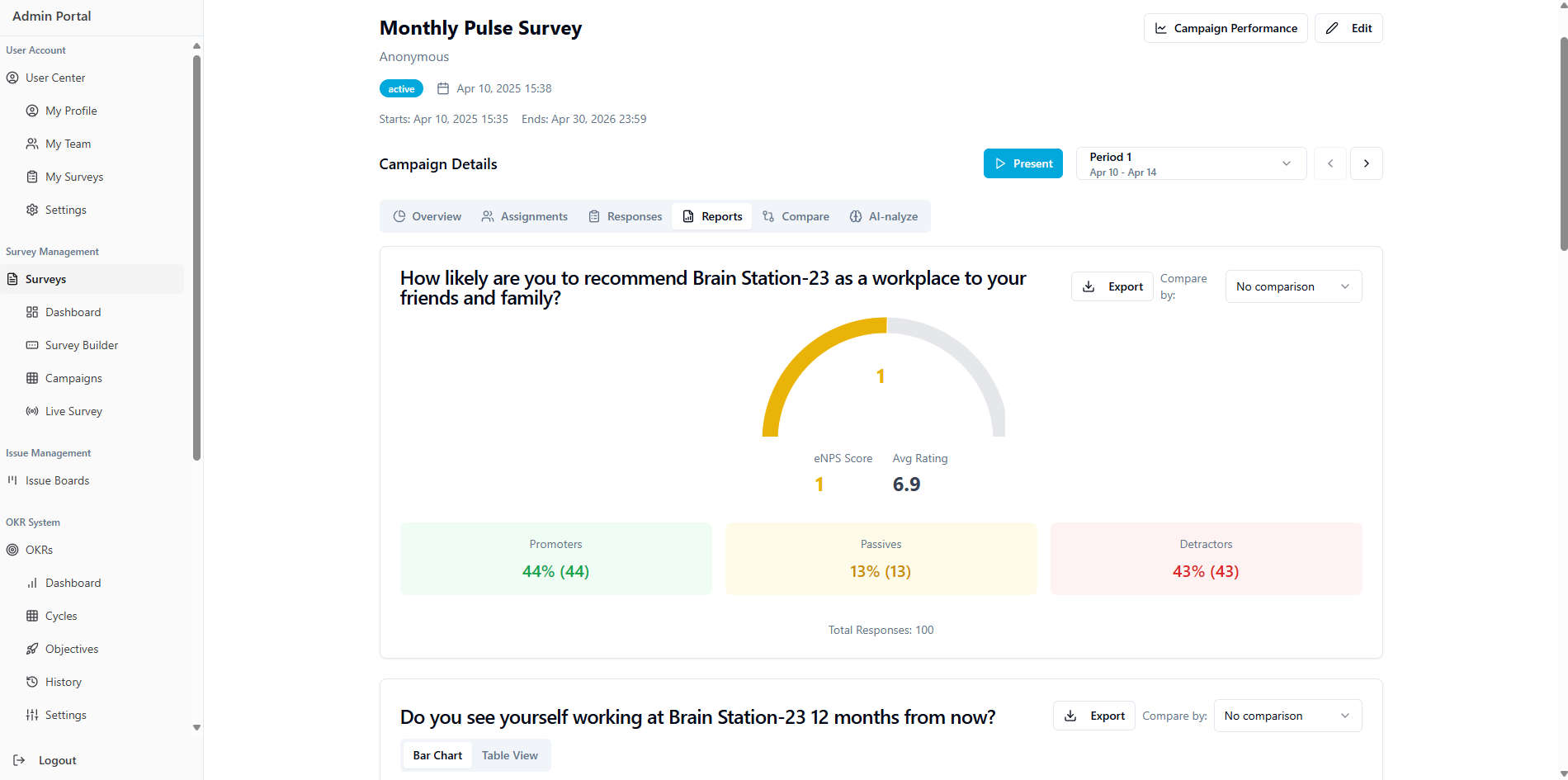Click the green Promoters 44% card

556,559
